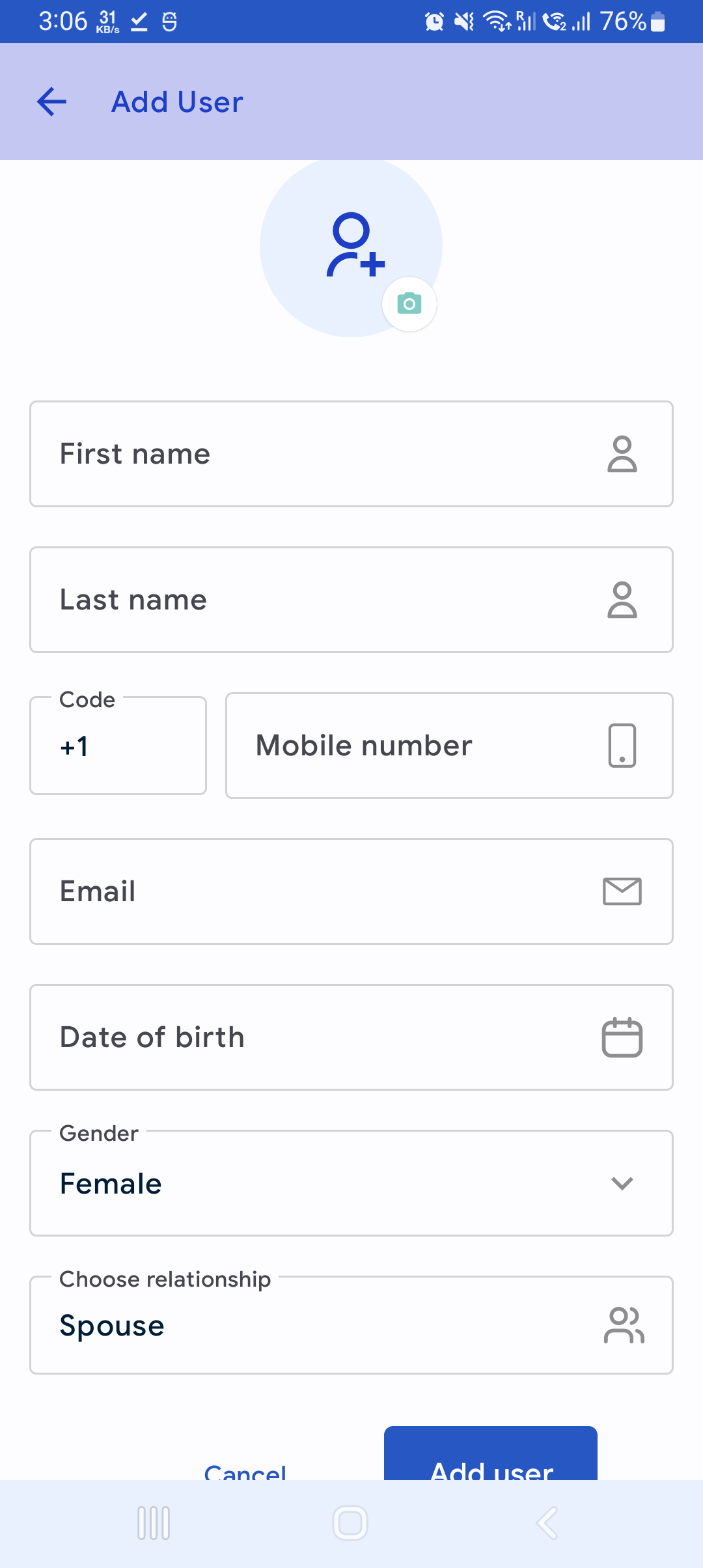
Task: Click the Cancel link
Action: (x=245, y=1470)
